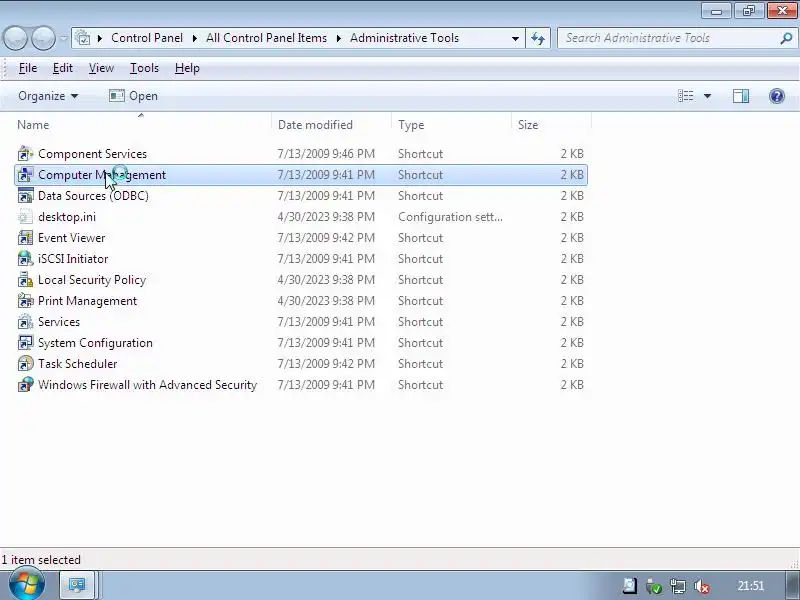The height and width of the screenshot is (600, 800).
Task: Open the View menu
Action: click(101, 68)
